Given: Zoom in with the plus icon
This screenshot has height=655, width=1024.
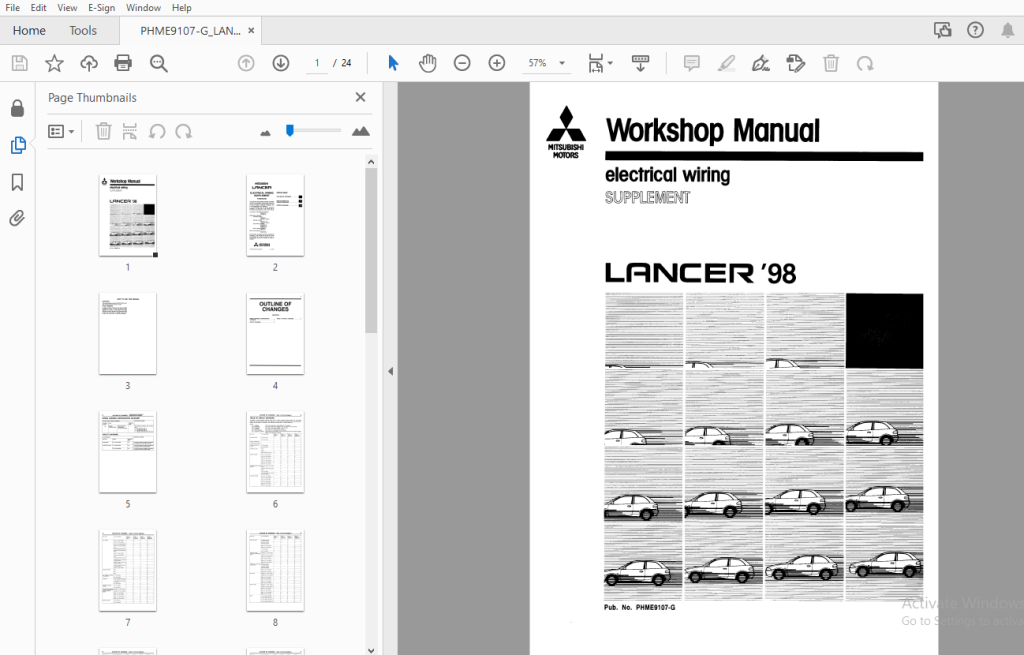Looking at the screenshot, I should tap(497, 63).
